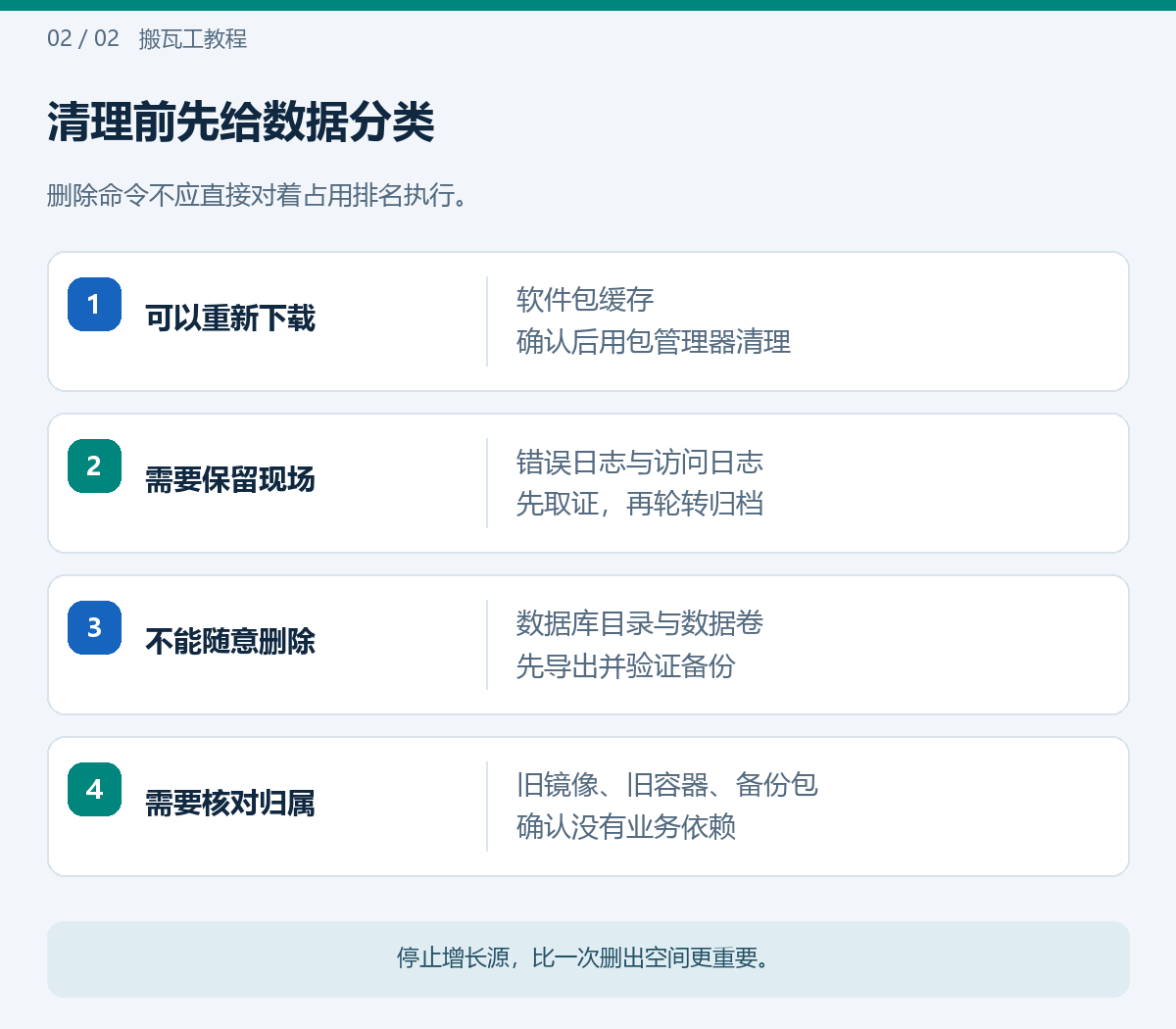
Task: Click the blue number 1 badge
Action: pyautogui.click(x=94, y=304)
